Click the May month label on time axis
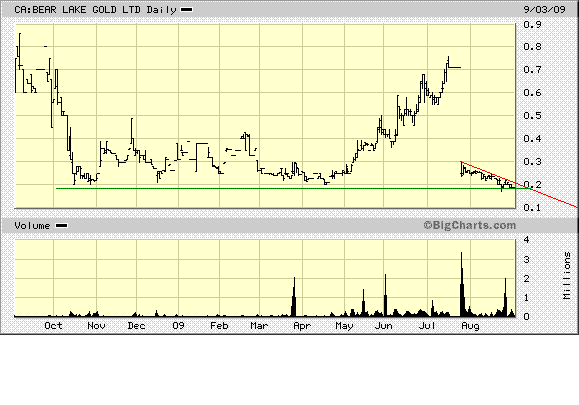The width and height of the screenshot is (579, 405). pos(345,326)
